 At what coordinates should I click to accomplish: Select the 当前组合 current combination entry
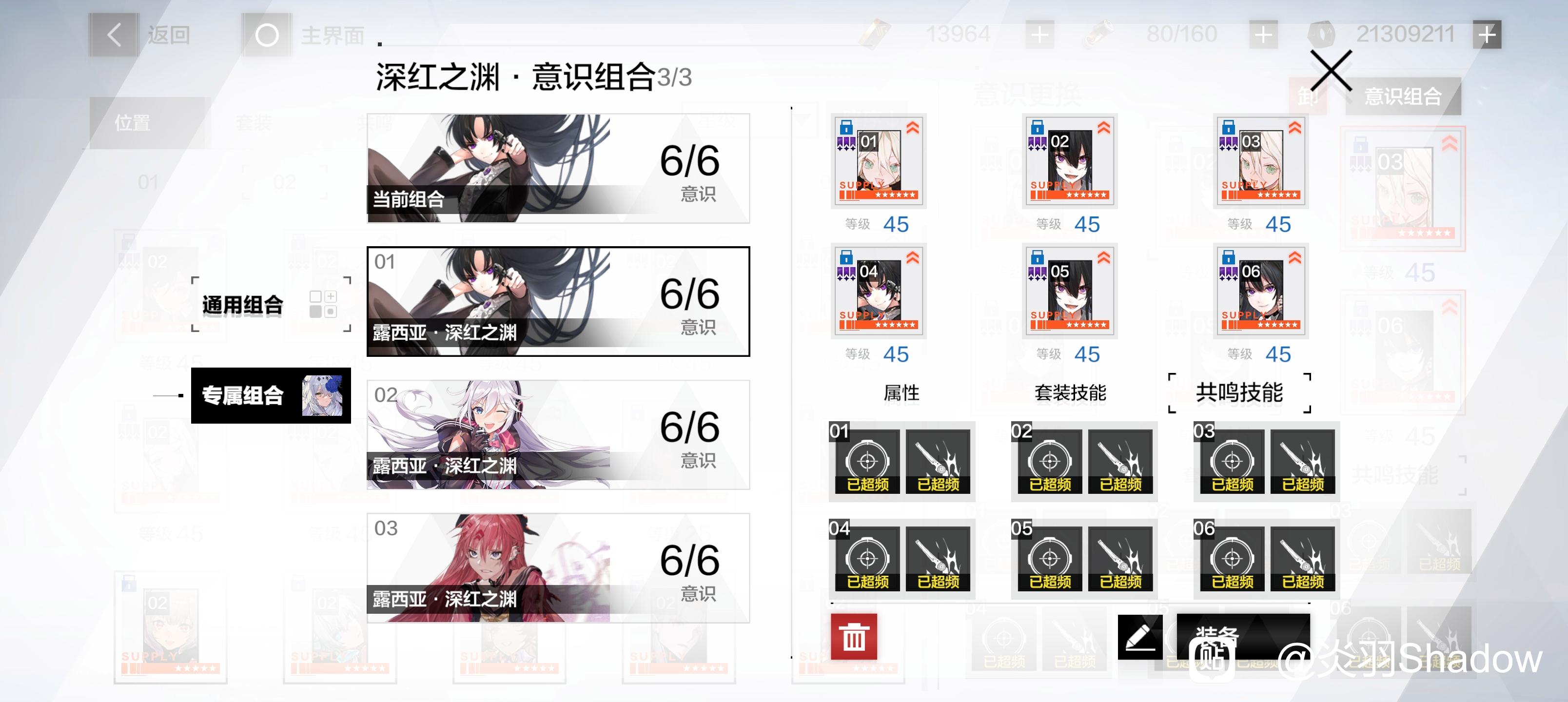point(558,168)
